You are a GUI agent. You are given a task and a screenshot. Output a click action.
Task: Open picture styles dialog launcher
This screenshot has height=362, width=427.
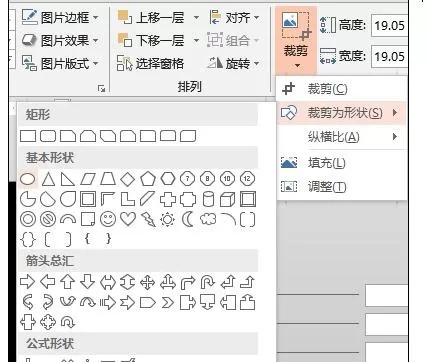[101, 88]
